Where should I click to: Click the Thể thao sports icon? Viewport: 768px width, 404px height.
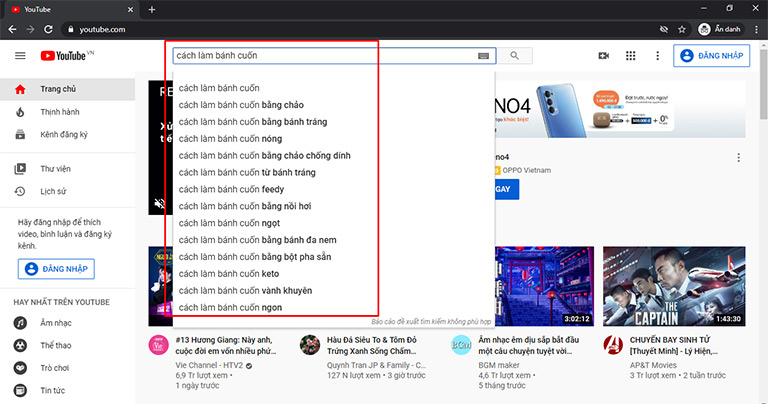pyautogui.click(x=20, y=345)
